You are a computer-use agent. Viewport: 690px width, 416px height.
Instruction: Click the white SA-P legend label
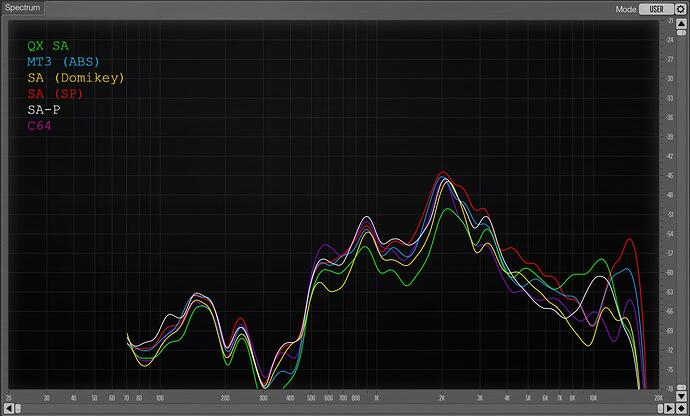click(x=44, y=109)
